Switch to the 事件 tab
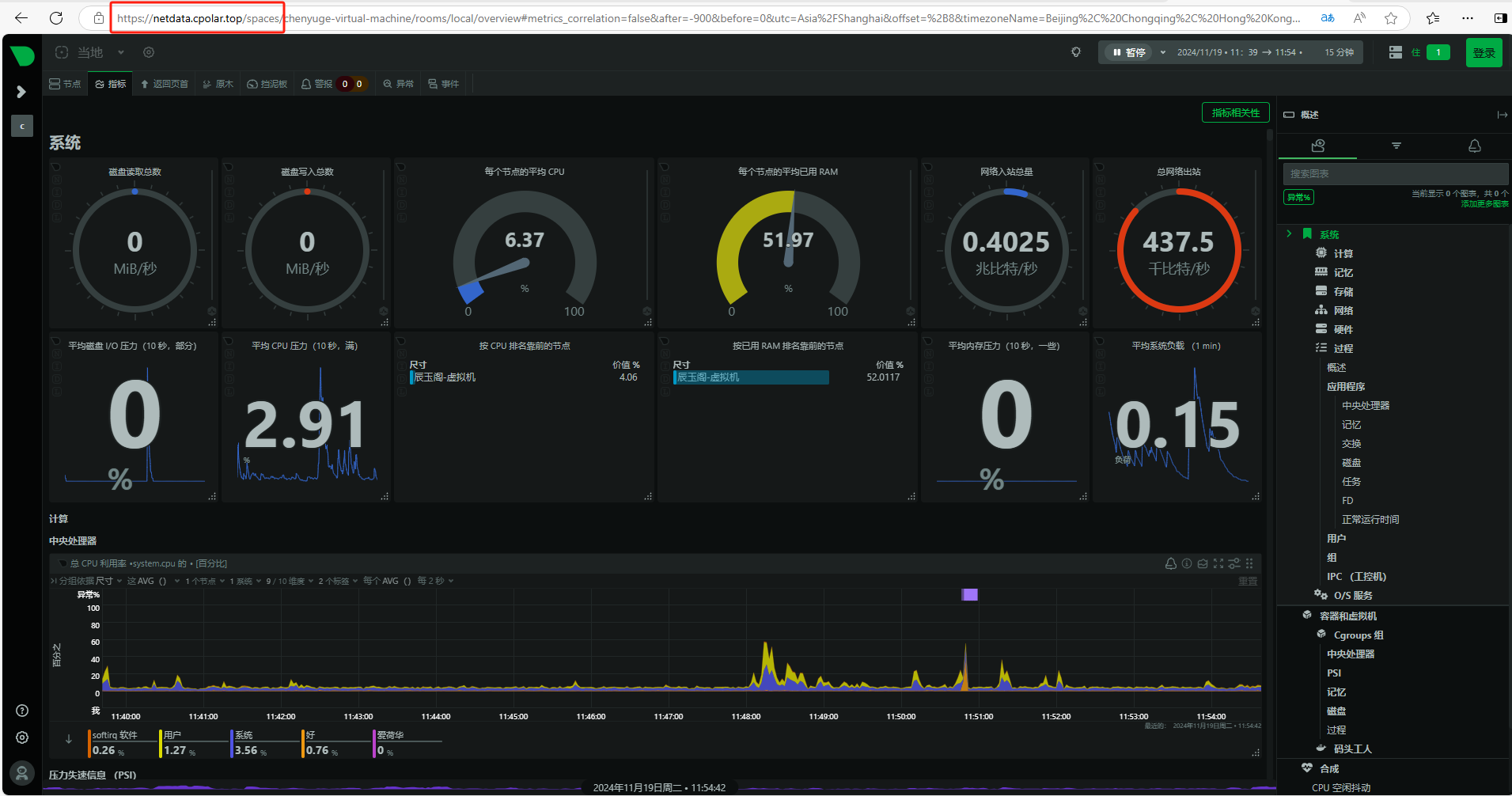 [x=443, y=84]
